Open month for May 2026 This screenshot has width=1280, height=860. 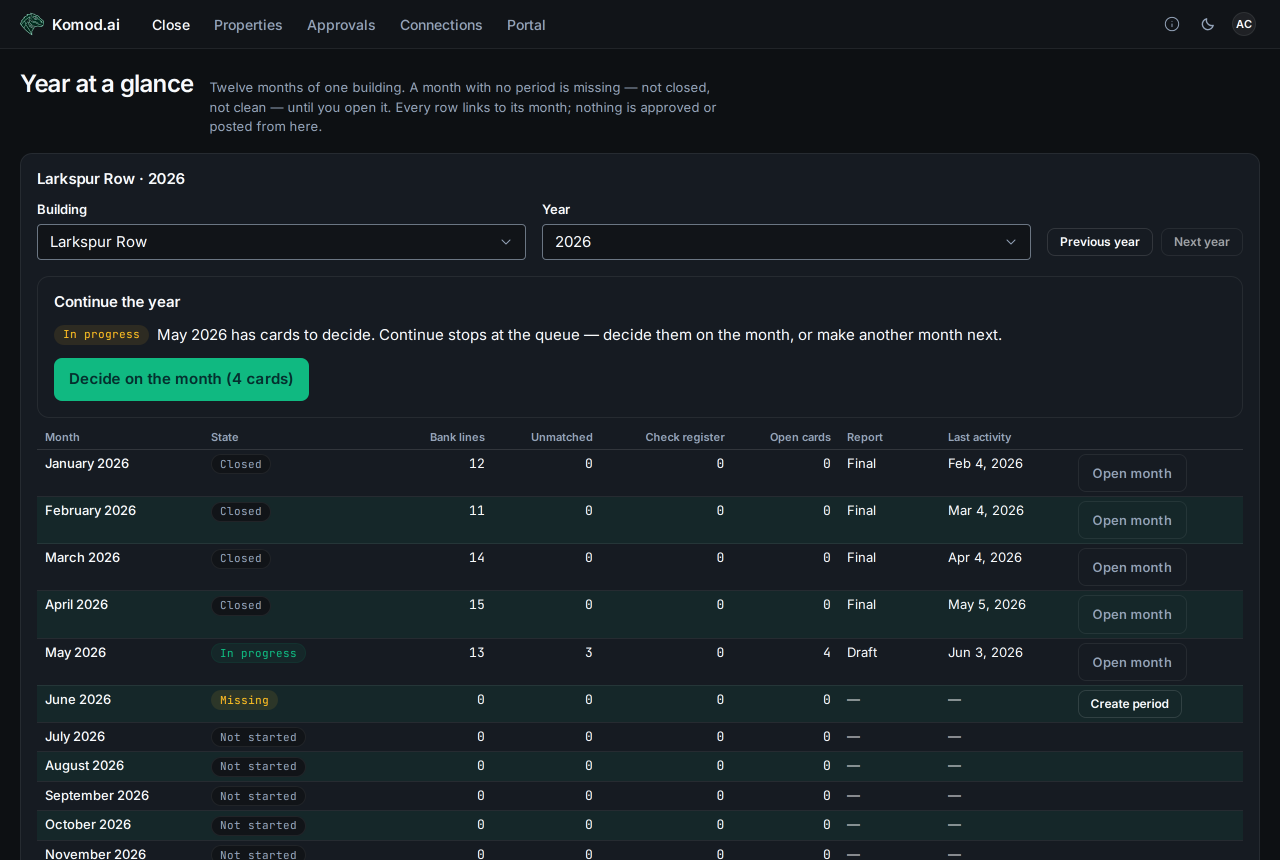tap(1132, 662)
